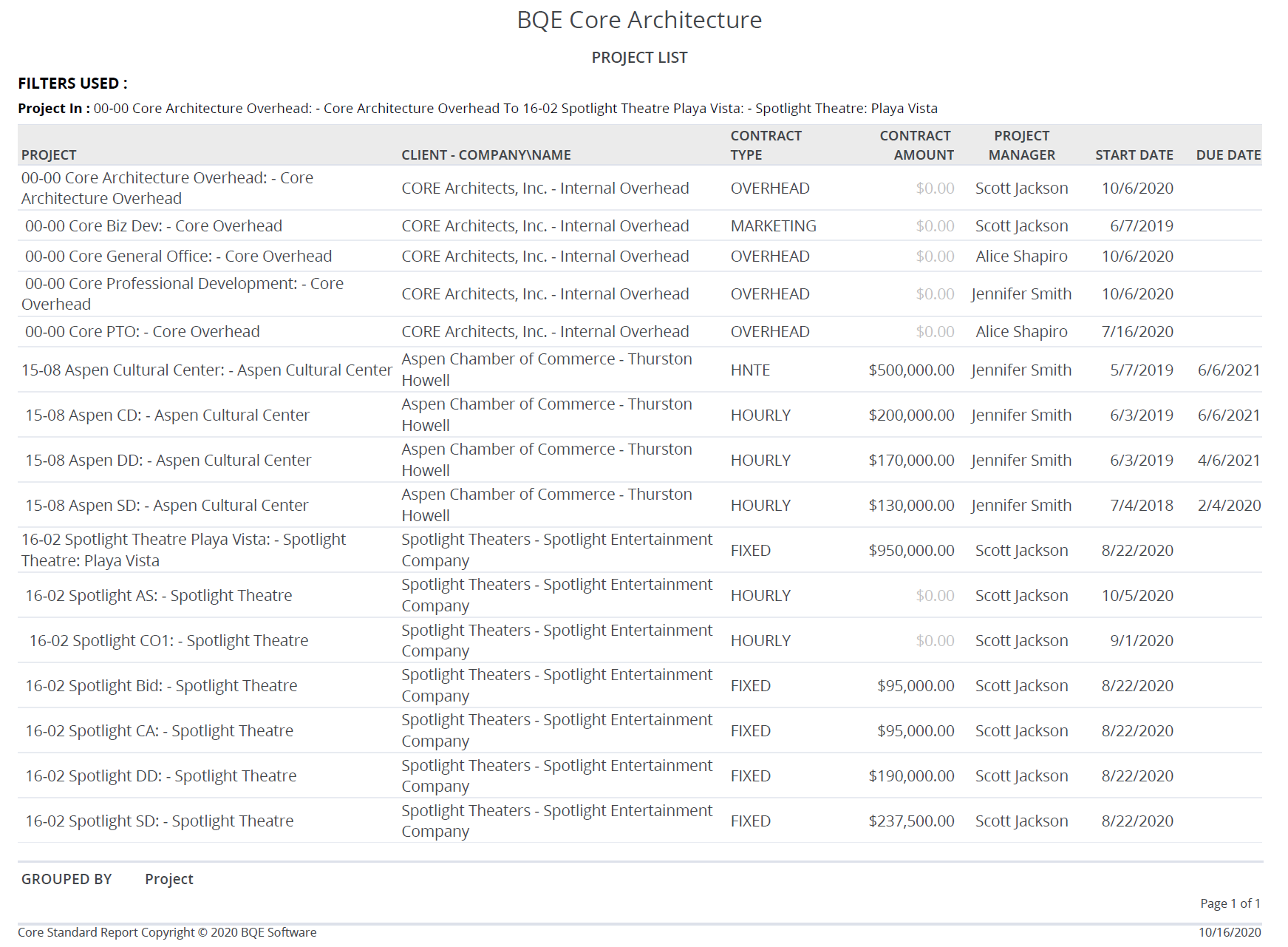Click client 'CORE Architects, Inc.' in Core Biz Dev row
Image resolution: width=1288 pixels, height=947 pixels.
[545, 226]
